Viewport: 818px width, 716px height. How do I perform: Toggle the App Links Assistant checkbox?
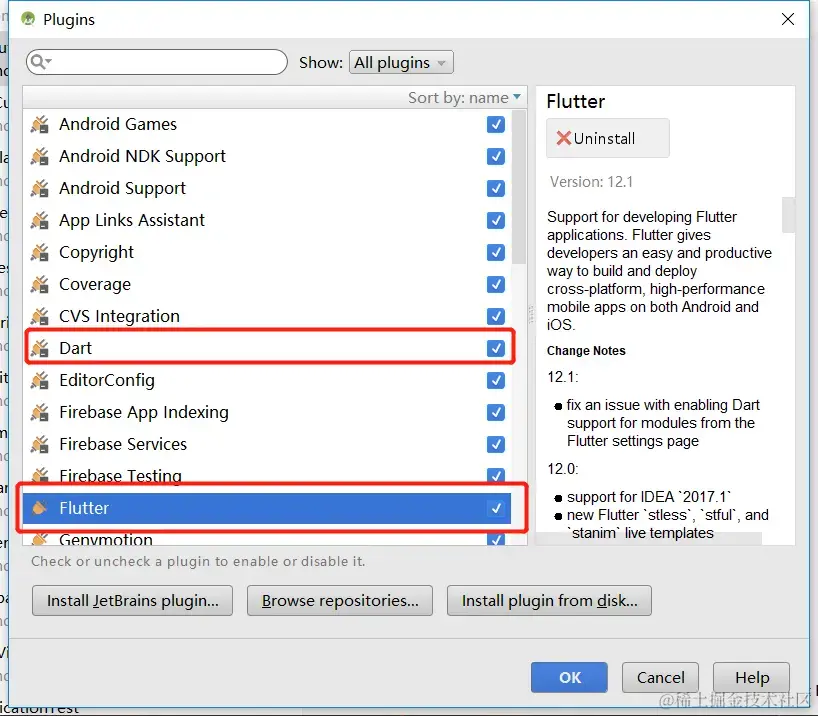pyautogui.click(x=496, y=220)
